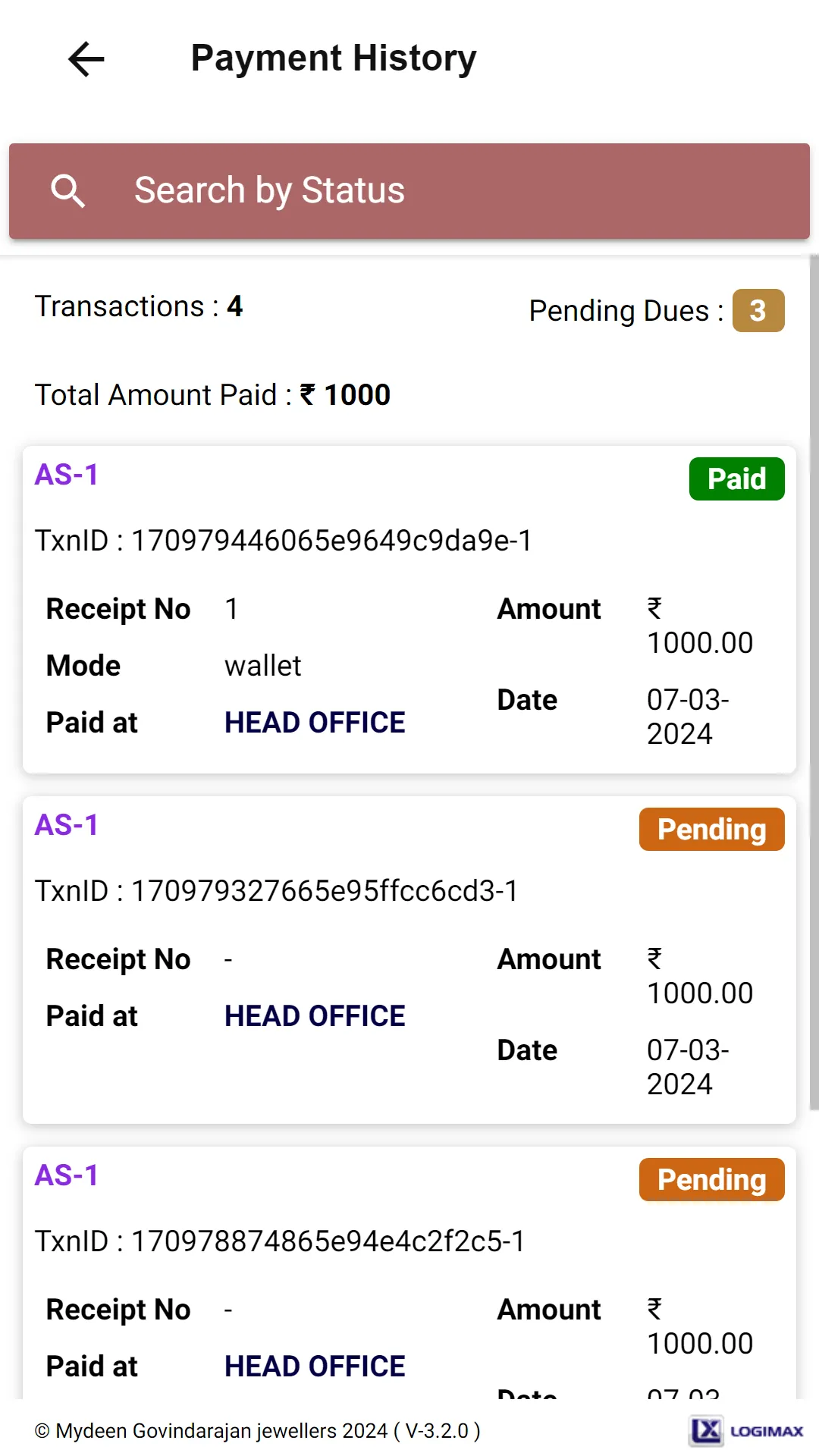This screenshot has width=819, height=1456.
Task: Open AS-1 link above TxnID ending f2c5-1
Action: click(67, 1175)
